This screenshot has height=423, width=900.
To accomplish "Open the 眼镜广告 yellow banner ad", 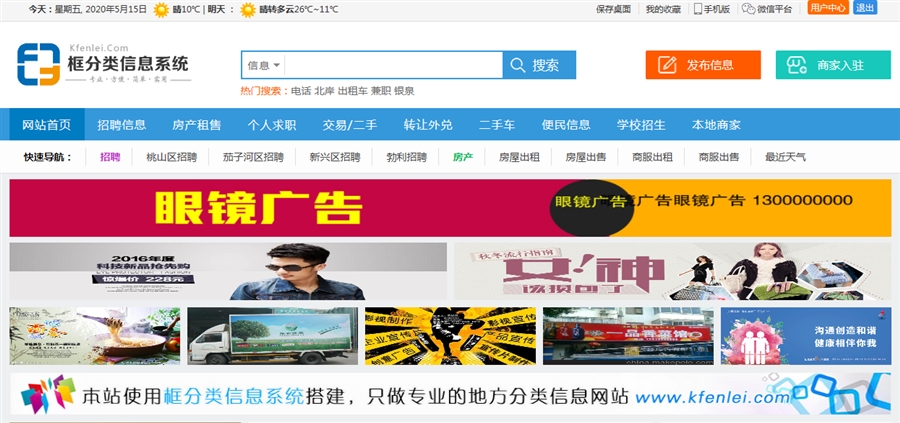I will coord(450,208).
